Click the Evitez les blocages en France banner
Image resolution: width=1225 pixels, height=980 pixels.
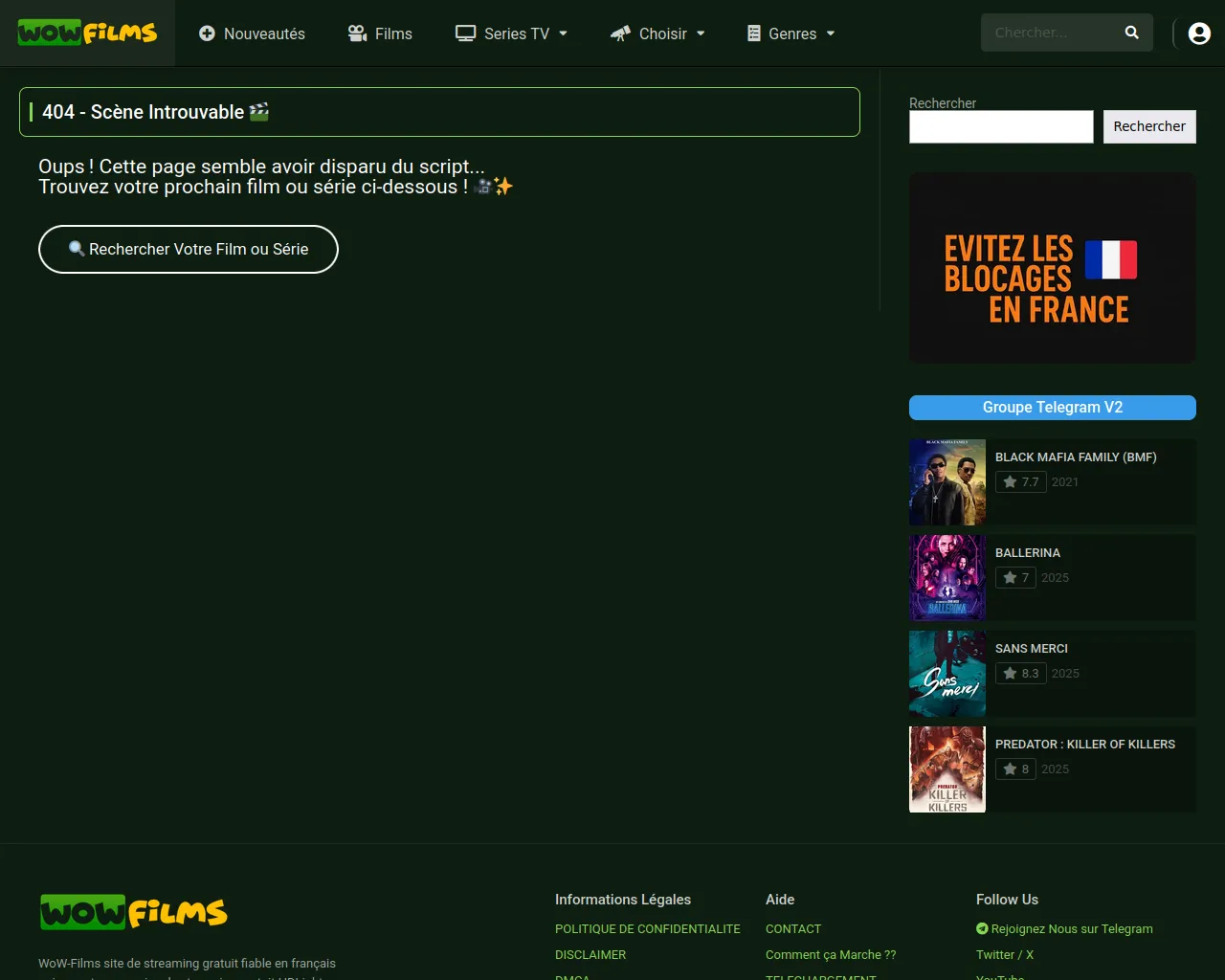[1053, 268]
